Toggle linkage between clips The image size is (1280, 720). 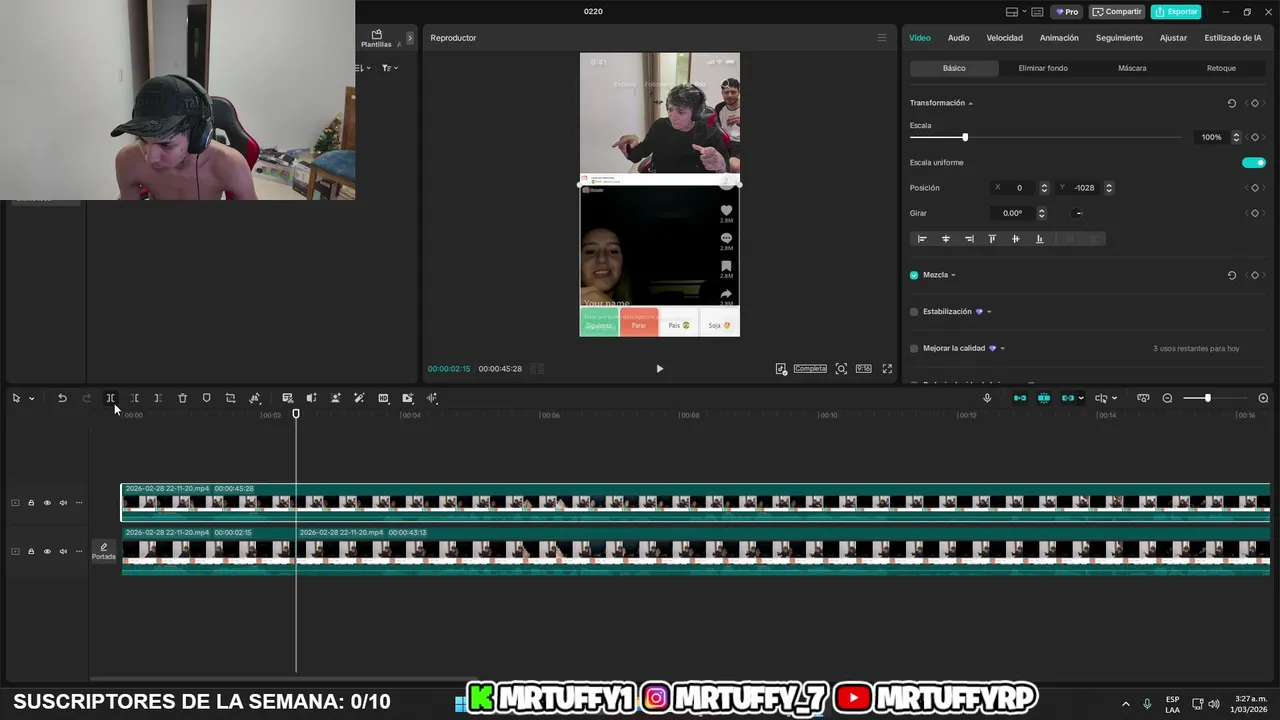[x=1067, y=398]
